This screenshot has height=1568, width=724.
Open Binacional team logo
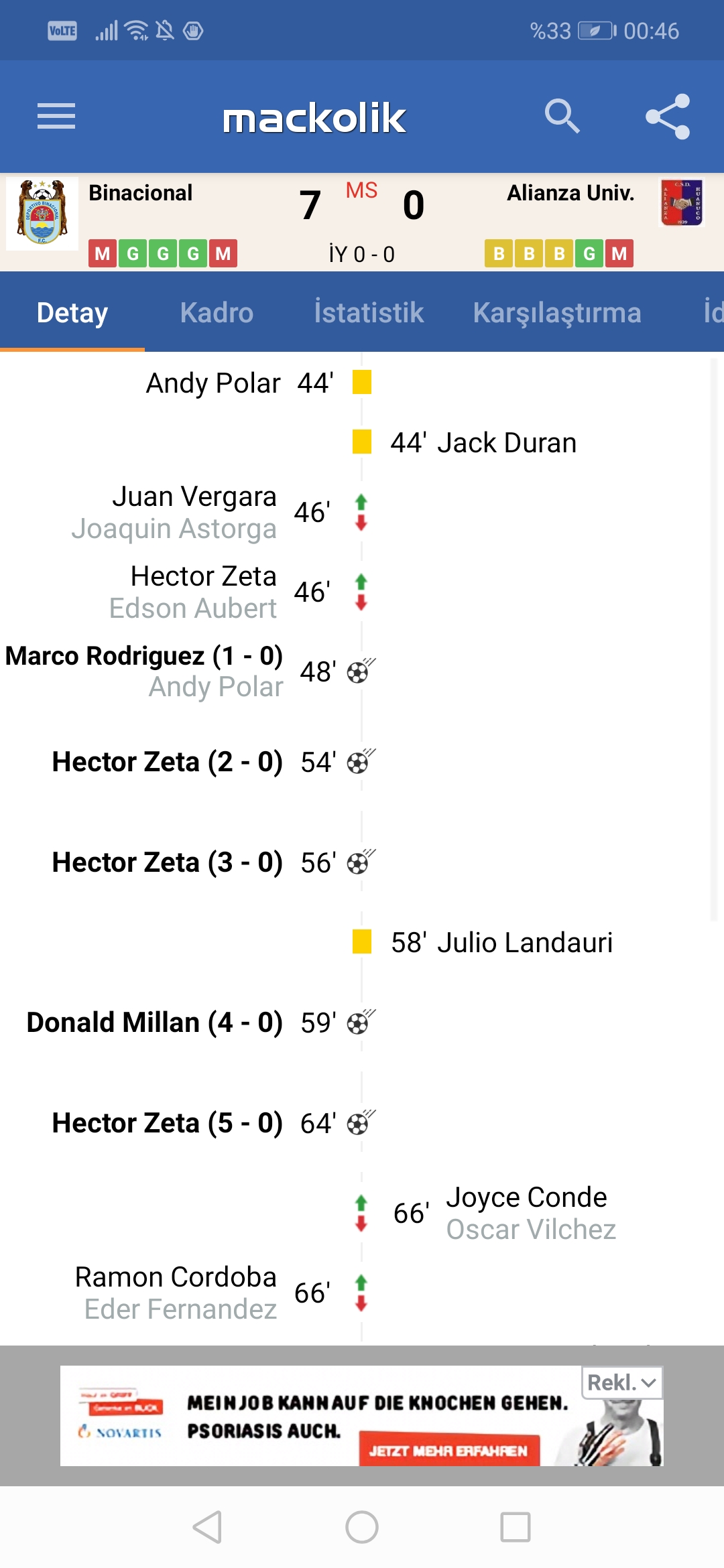[x=42, y=213]
